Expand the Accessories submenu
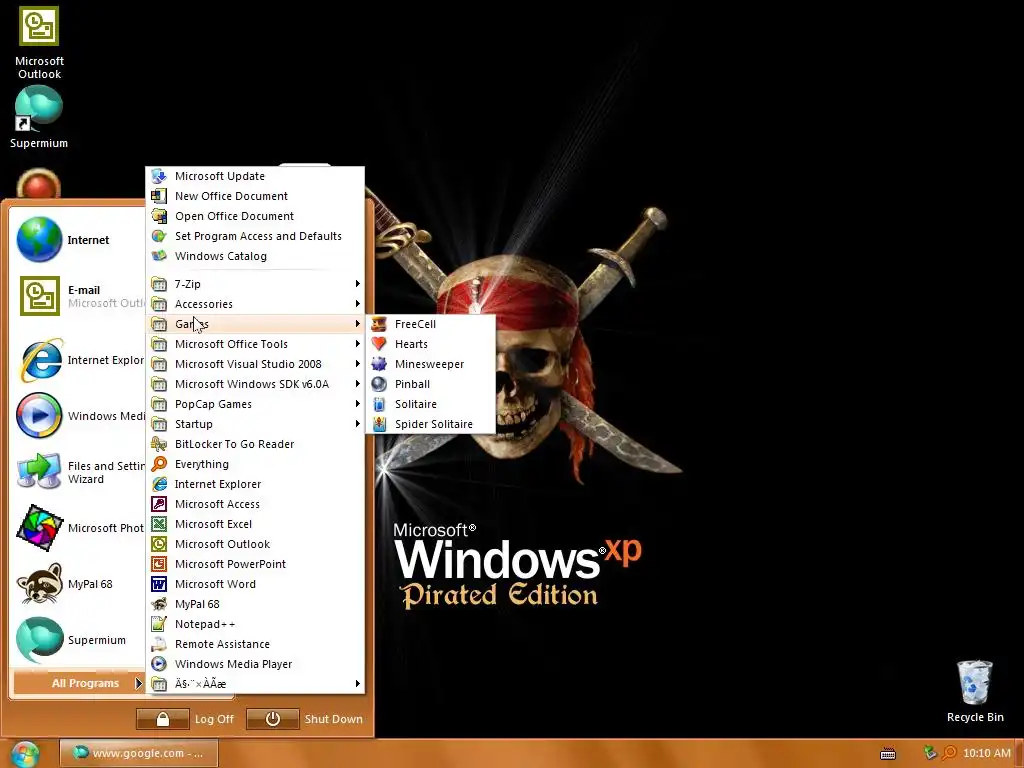1024x768 pixels. click(255, 304)
